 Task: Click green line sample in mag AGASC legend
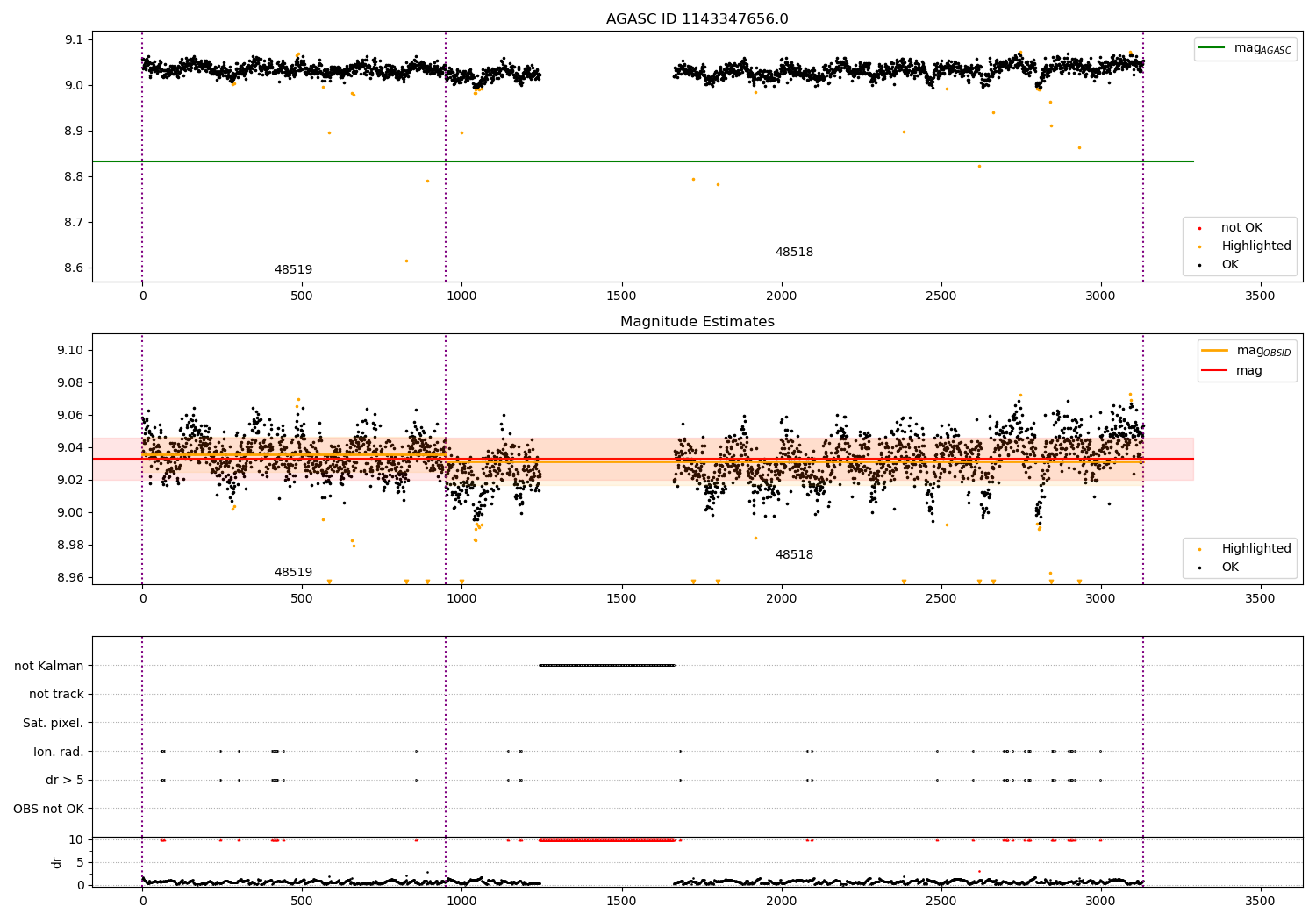[1212, 48]
